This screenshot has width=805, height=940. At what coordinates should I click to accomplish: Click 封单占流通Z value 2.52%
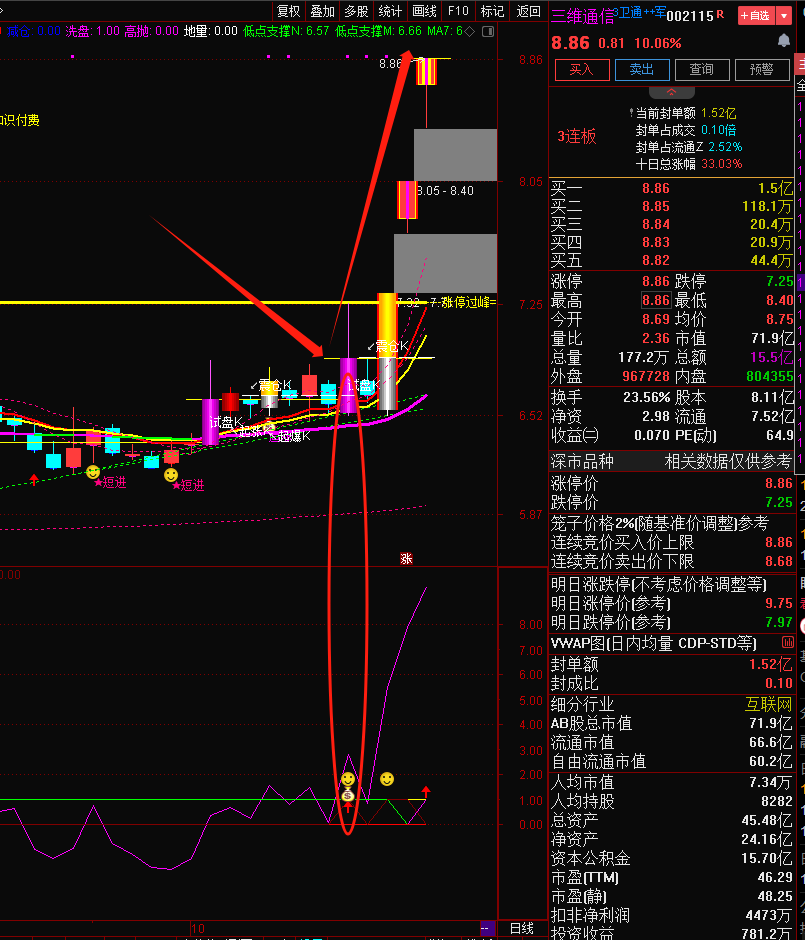pyautogui.click(x=725, y=147)
